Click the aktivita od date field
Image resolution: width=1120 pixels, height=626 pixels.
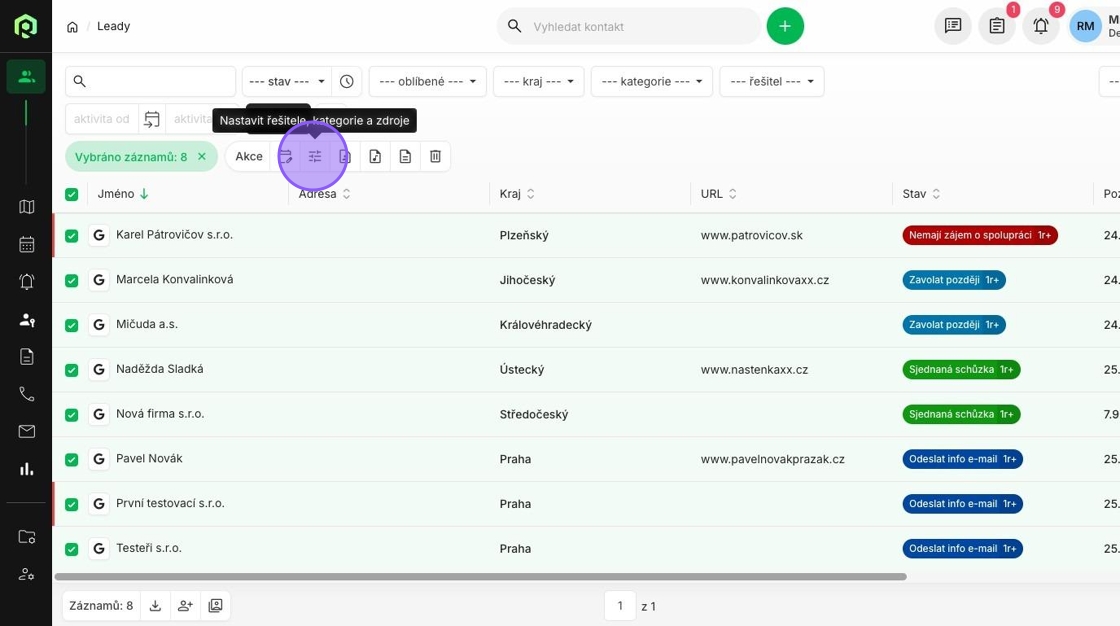(x=101, y=119)
